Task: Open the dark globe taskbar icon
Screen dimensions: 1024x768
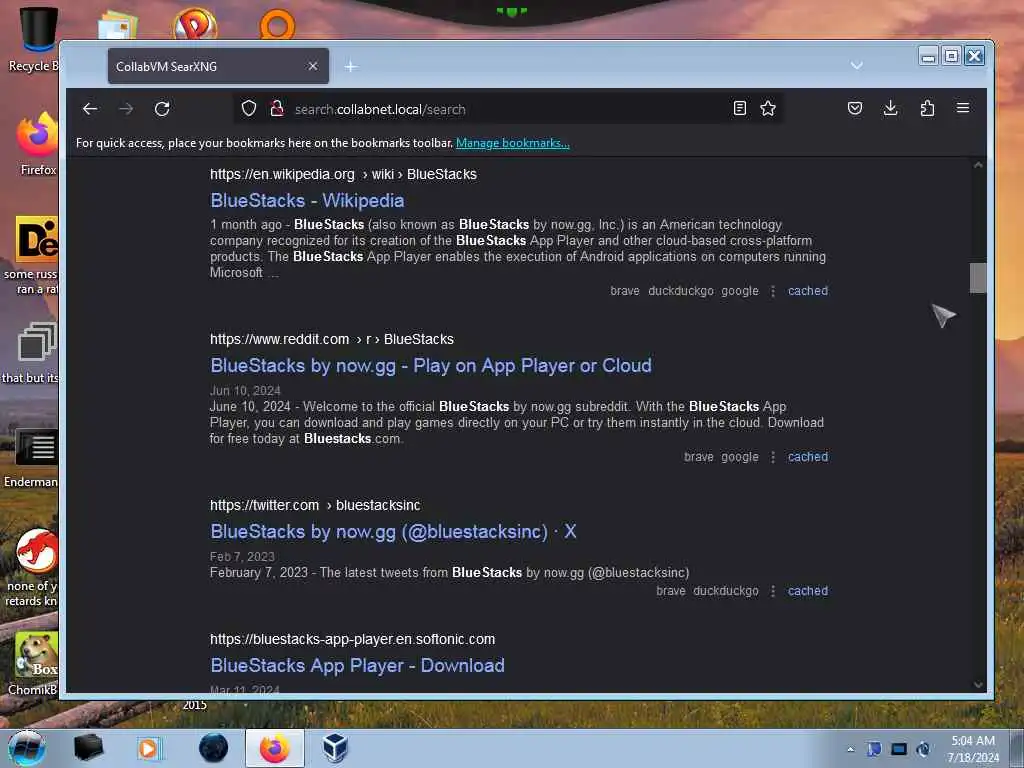Action: pos(214,748)
